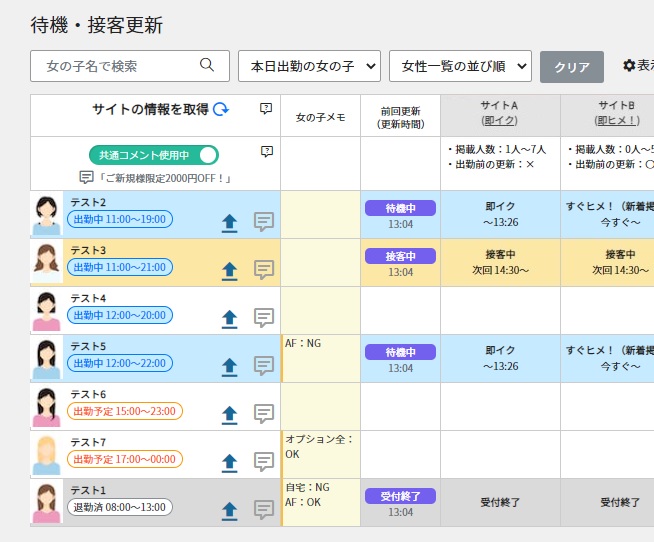Open the comment bubble icon for テスト5
The height and width of the screenshot is (542, 654).
[x=264, y=366]
